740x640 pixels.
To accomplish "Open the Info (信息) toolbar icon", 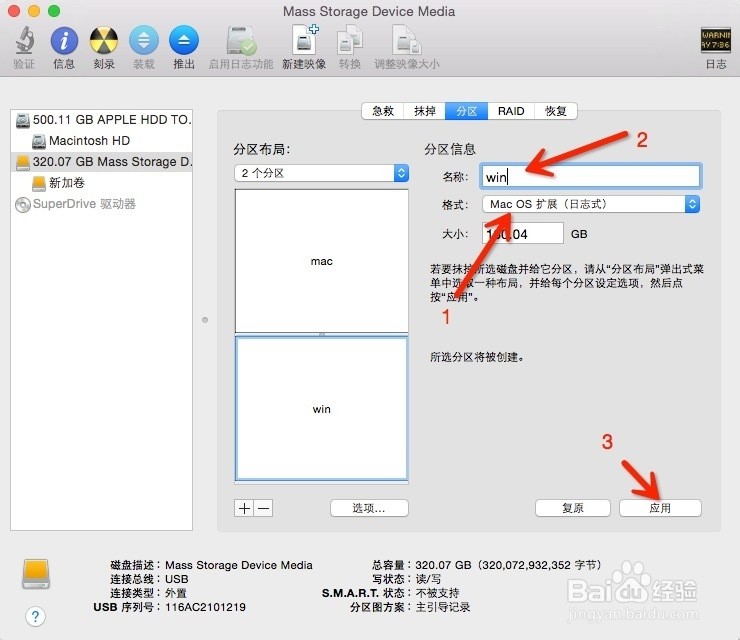I will pos(64,41).
